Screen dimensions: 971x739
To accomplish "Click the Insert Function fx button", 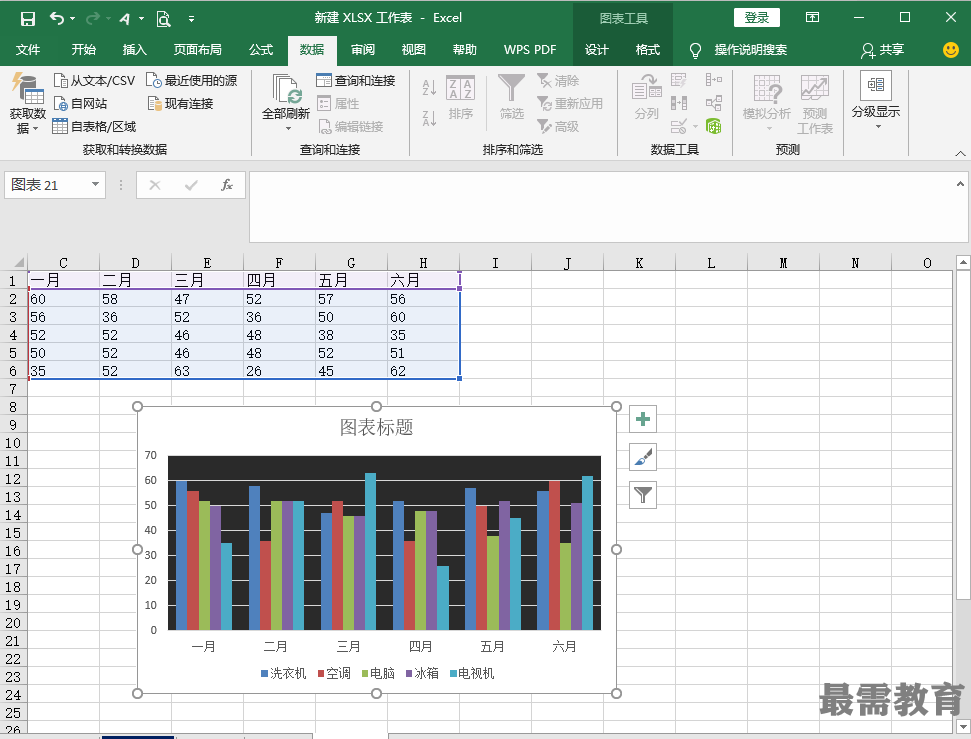I will click(227, 185).
